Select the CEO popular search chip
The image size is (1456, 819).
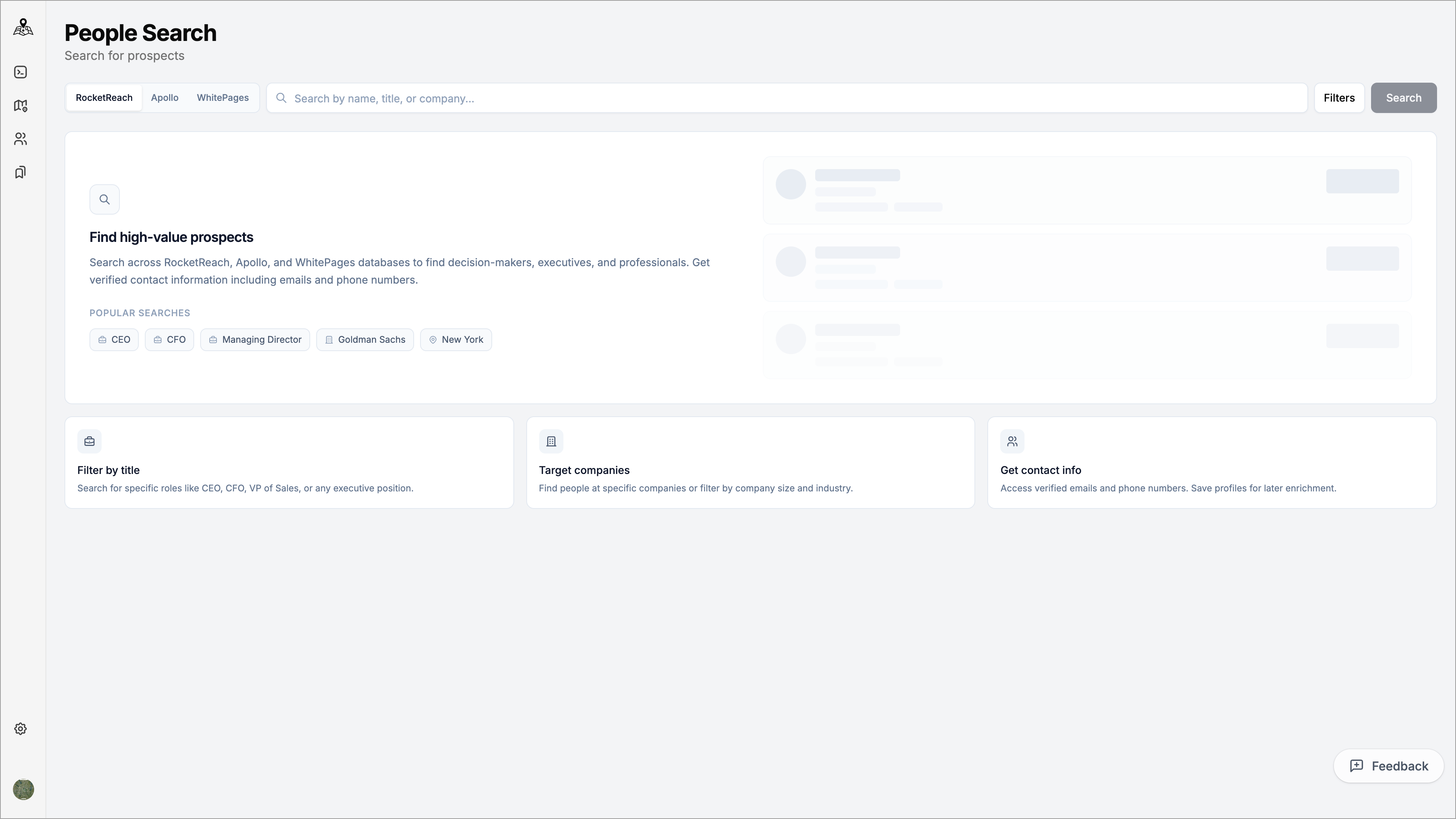[114, 340]
